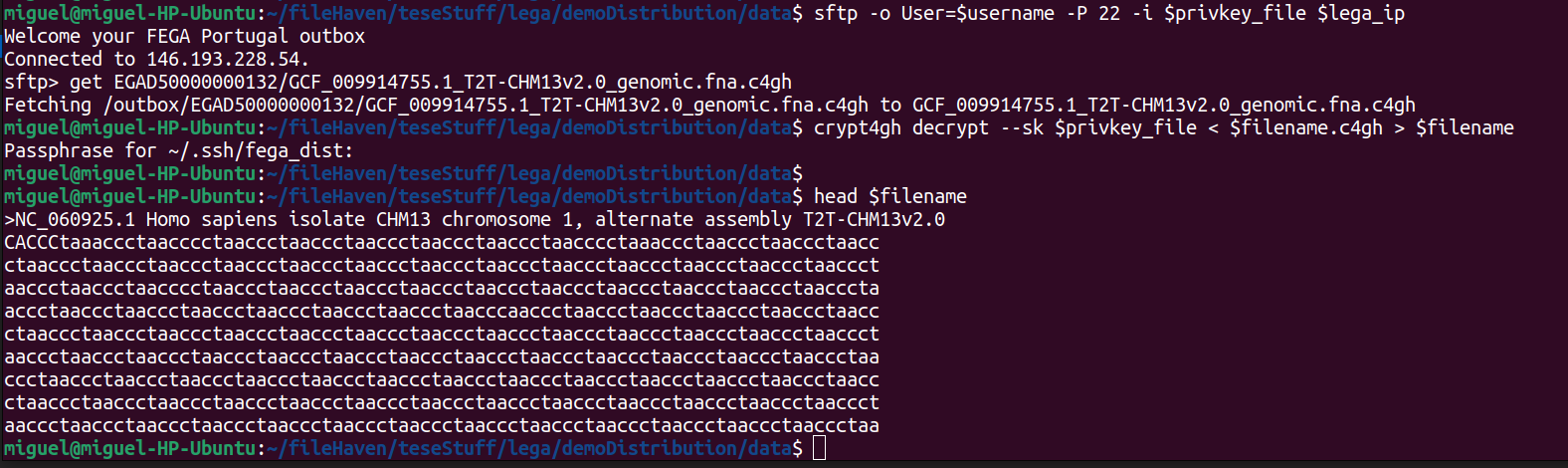This screenshot has height=468, width=1568.
Task: Click the word "Fetching" in the transfer line
Action: click(48, 106)
